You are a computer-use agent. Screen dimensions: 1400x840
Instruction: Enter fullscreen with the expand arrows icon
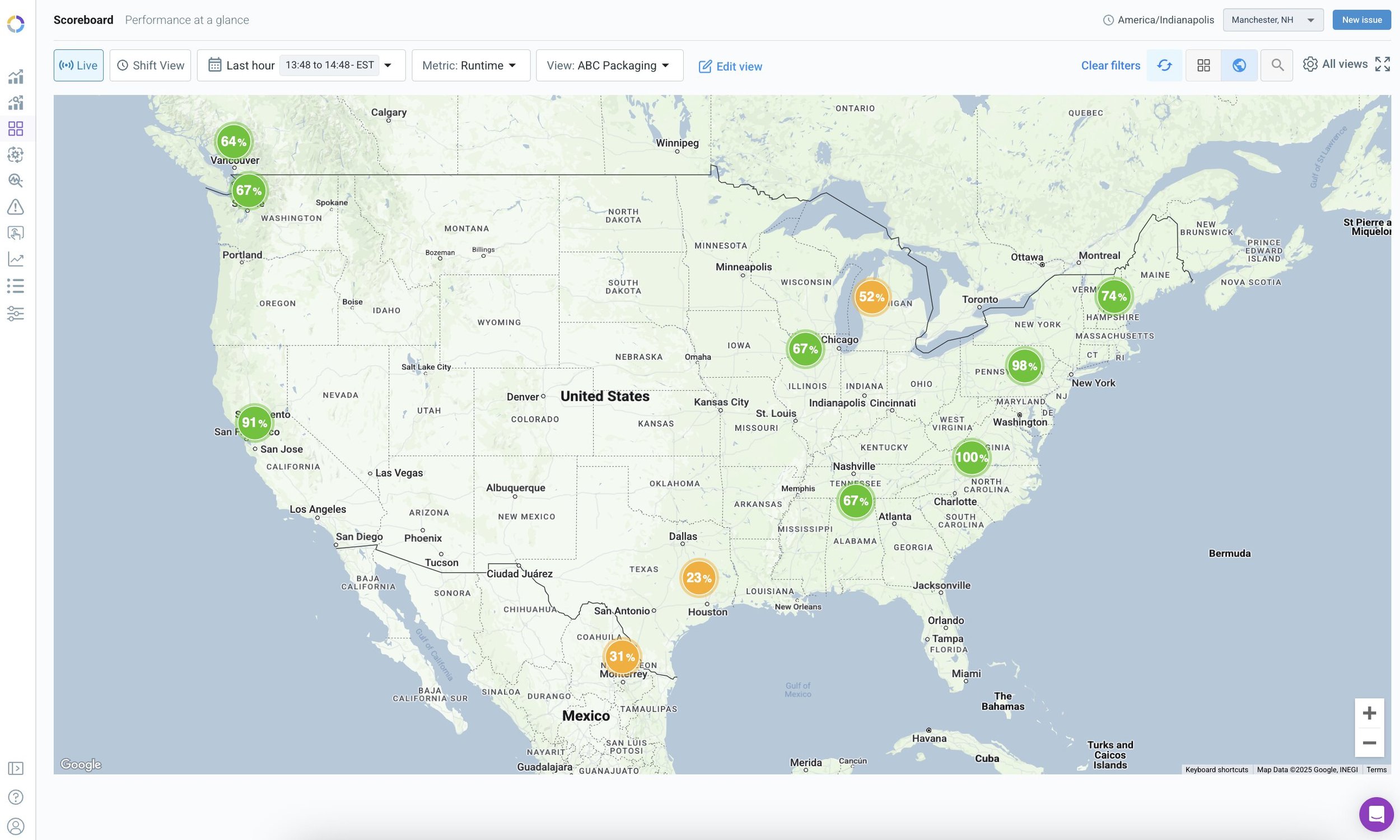click(x=1382, y=64)
